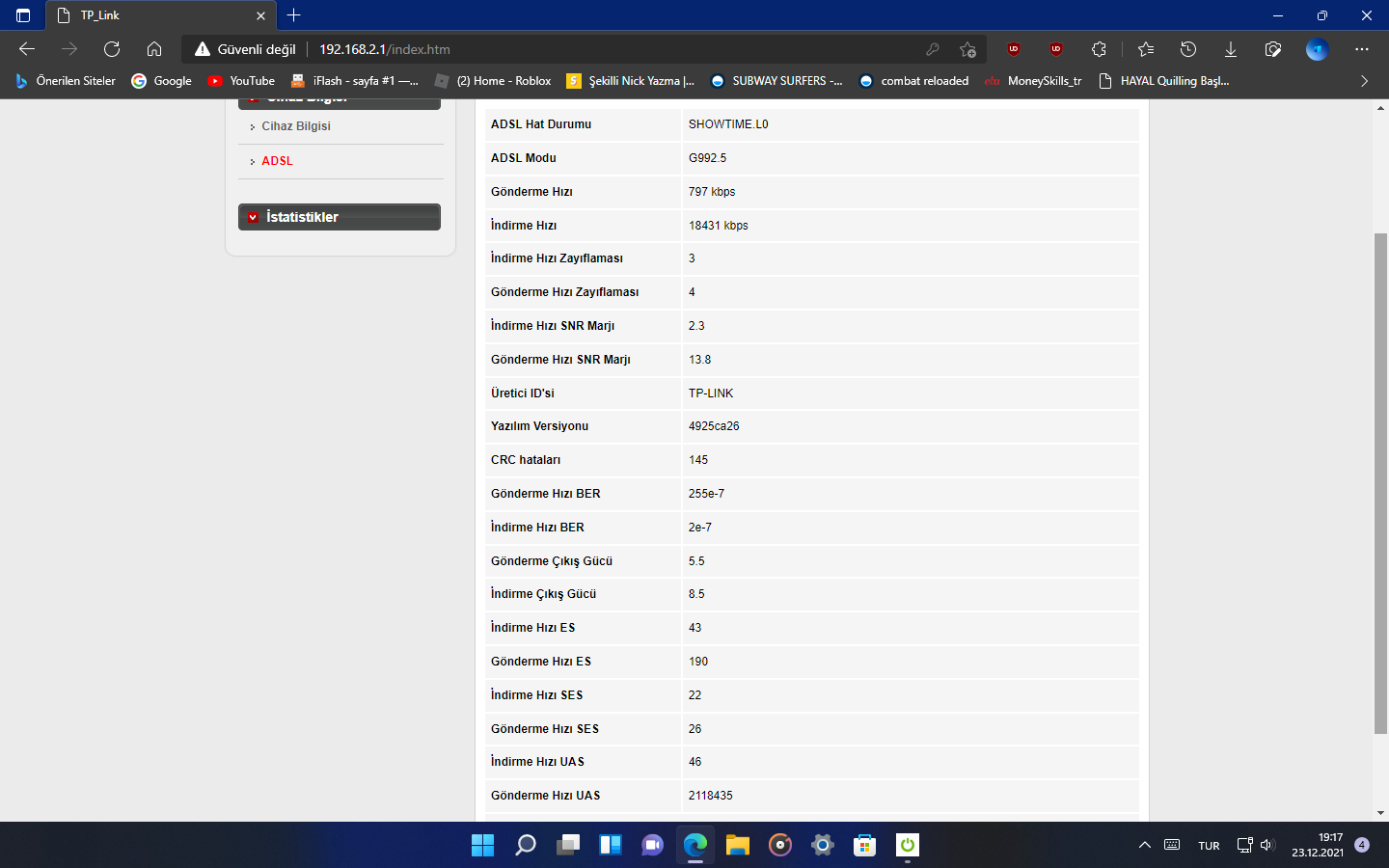The width and height of the screenshot is (1389, 868).
Task: Click the 4925ca26 firmware version
Action: coord(714,426)
